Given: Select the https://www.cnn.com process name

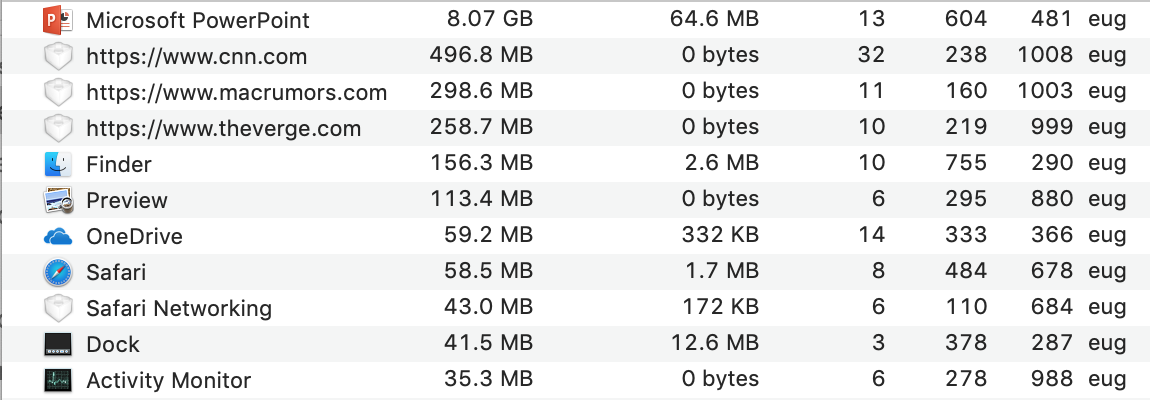Looking at the screenshot, I should [x=196, y=56].
